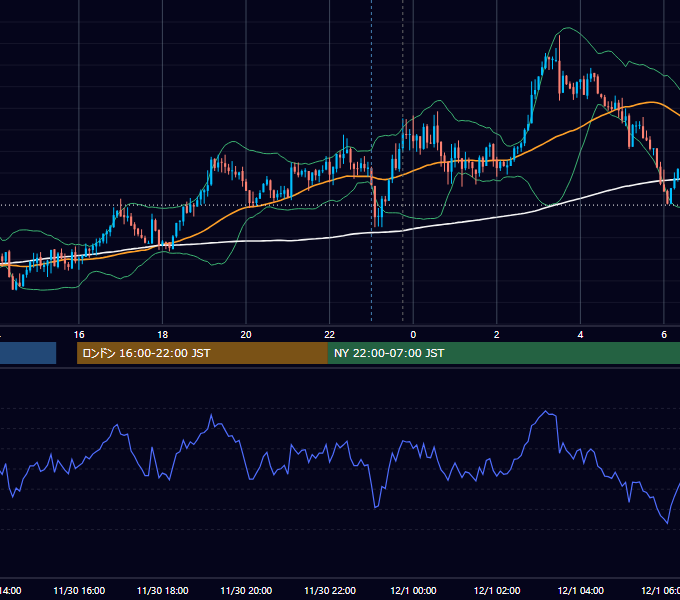This screenshot has height=600, width=680.
Task: Click the 20 hour label on price chart axis
Action: click(x=246, y=335)
